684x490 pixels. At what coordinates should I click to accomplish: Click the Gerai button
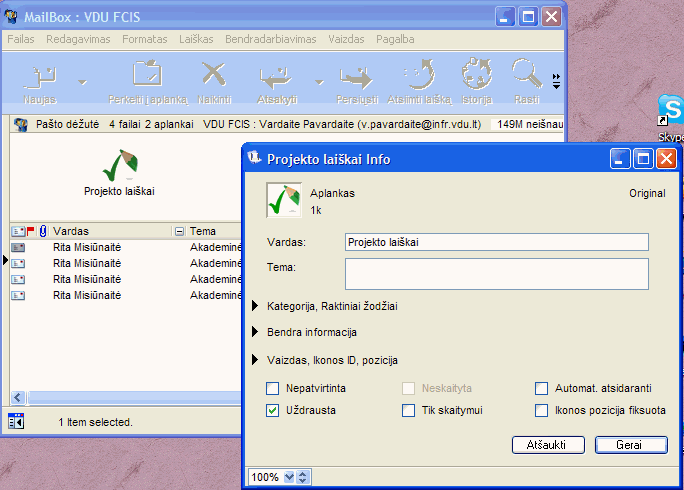[630, 444]
